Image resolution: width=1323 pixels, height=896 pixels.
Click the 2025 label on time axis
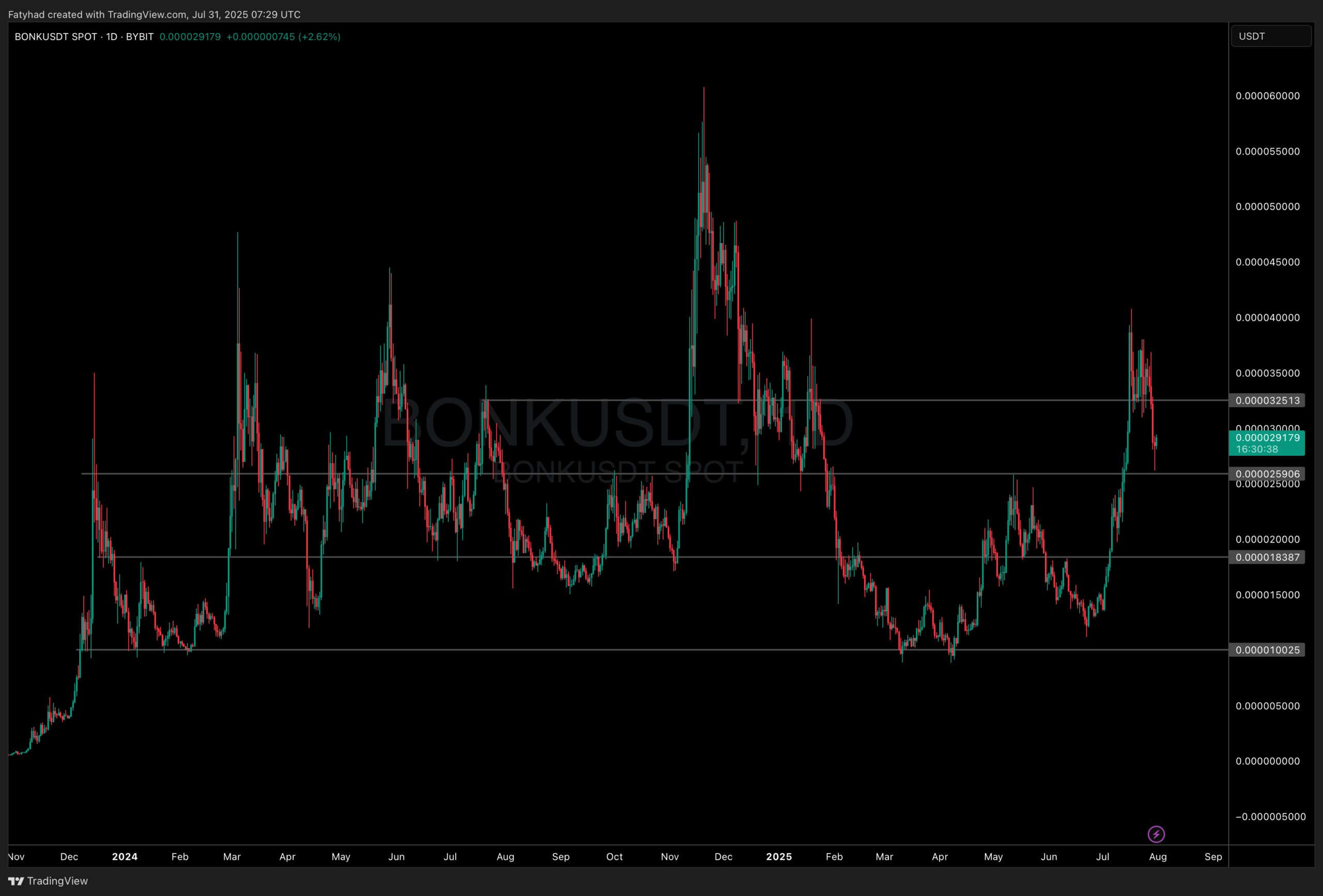click(x=778, y=857)
